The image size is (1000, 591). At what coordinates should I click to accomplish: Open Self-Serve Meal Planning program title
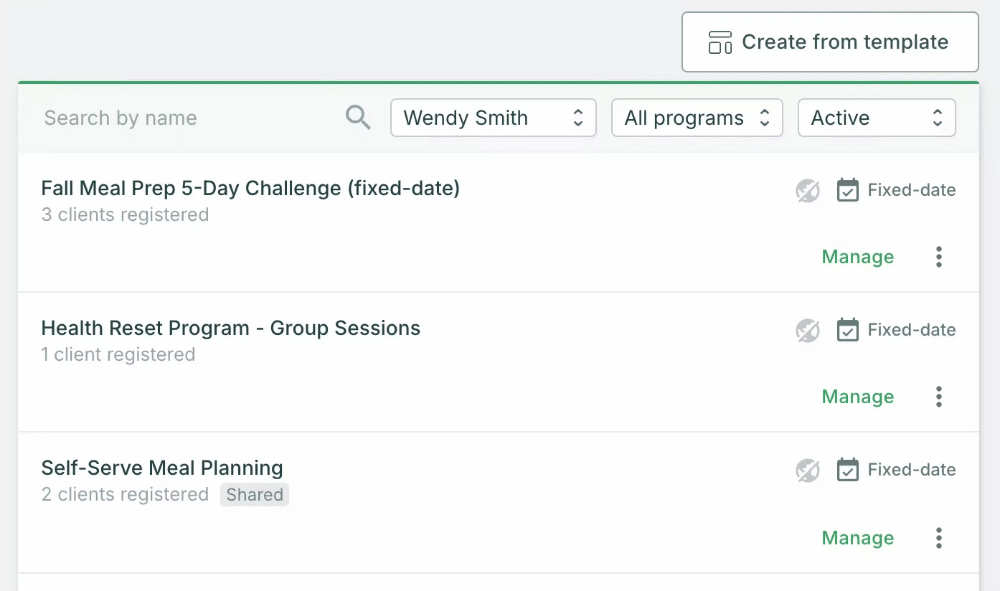pos(162,468)
